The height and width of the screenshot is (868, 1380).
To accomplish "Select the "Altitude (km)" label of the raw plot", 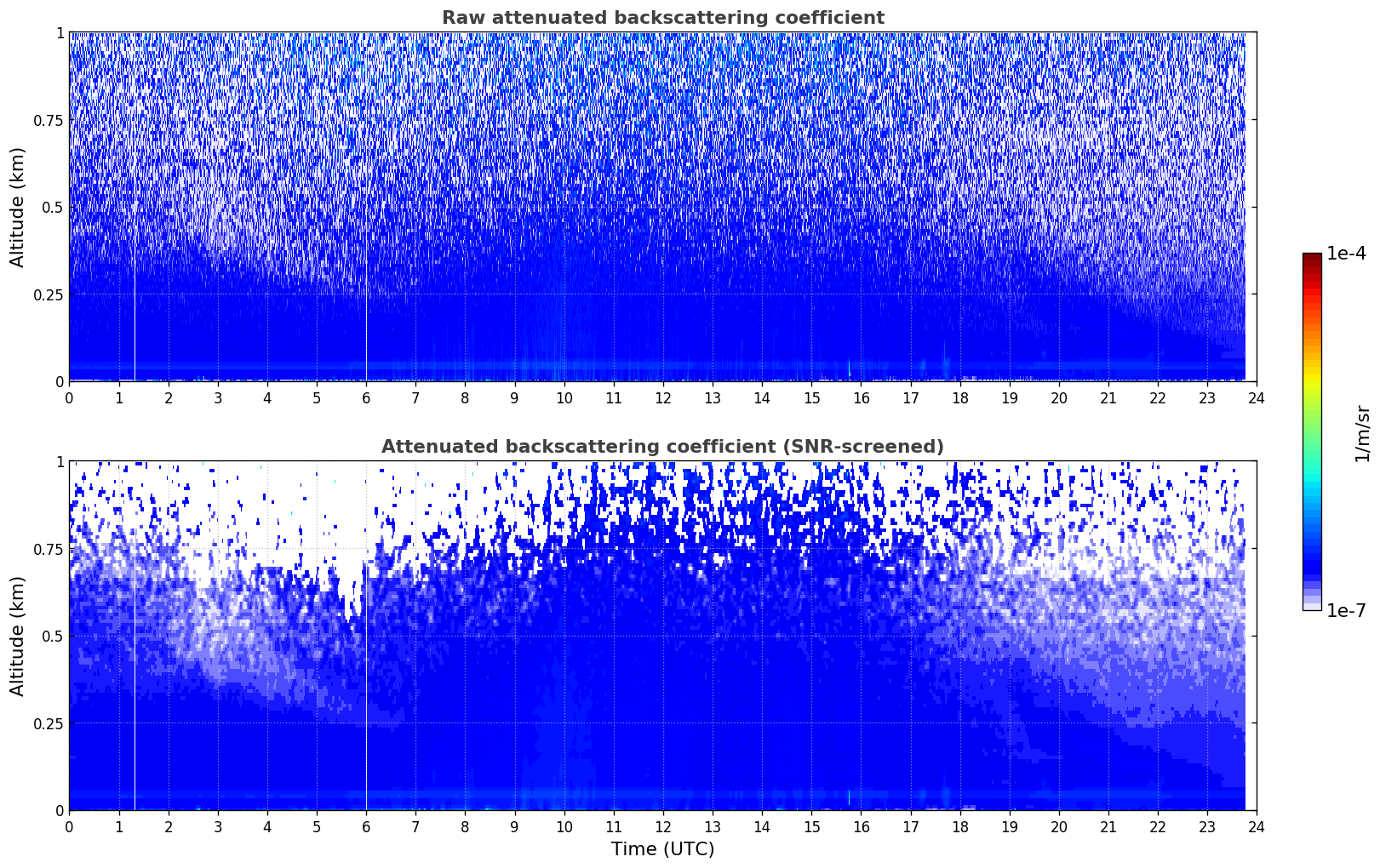I will [18, 207].
